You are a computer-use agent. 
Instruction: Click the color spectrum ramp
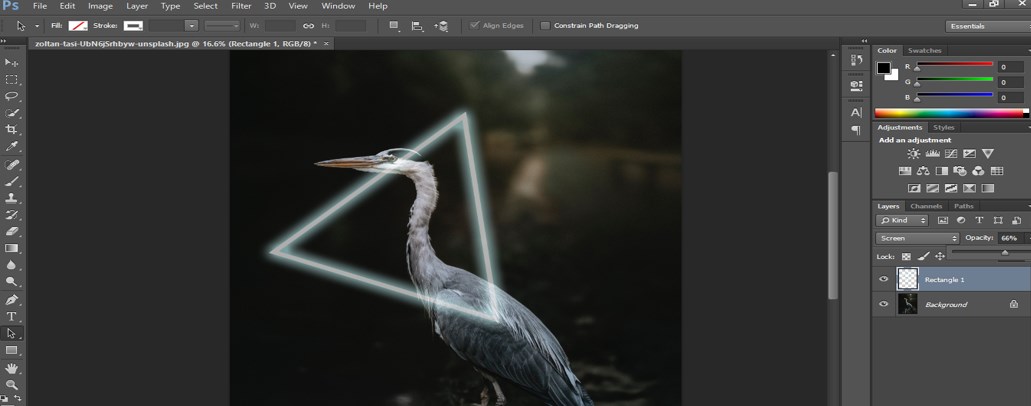[949, 113]
